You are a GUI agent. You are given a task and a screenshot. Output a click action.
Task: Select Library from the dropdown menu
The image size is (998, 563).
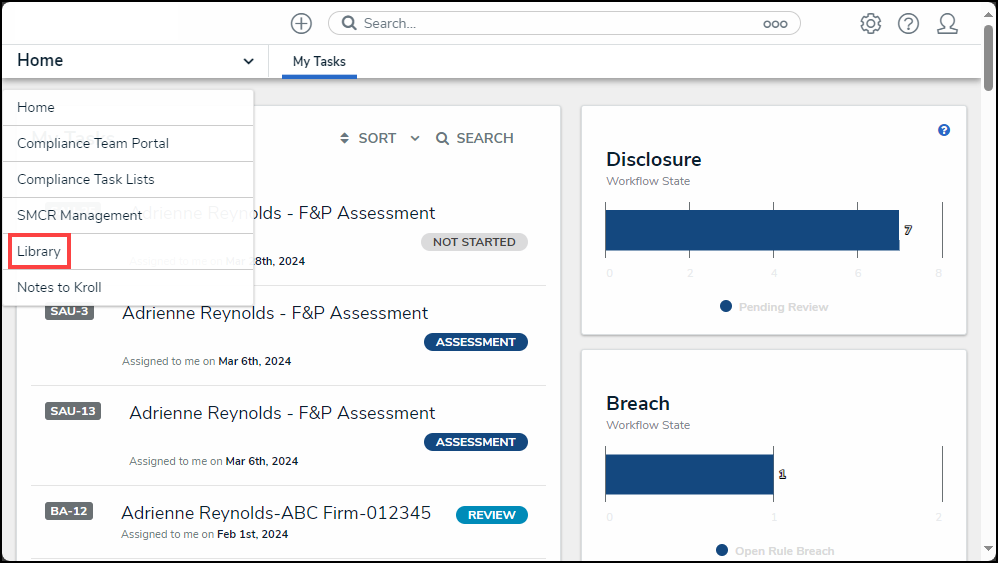tap(39, 252)
